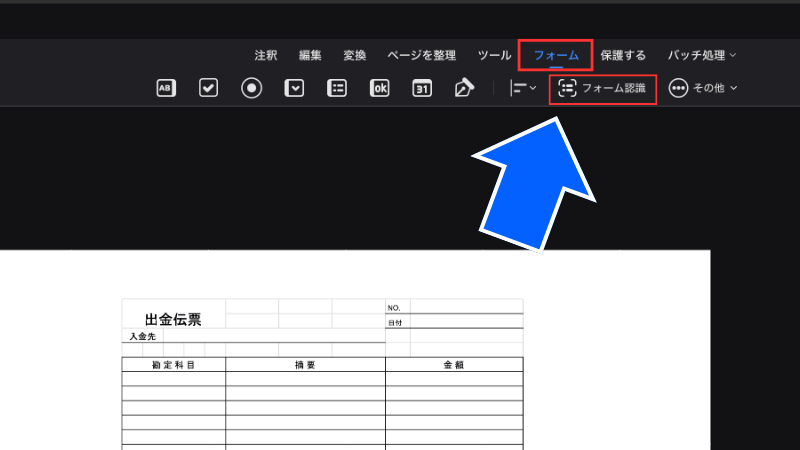Viewport: 800px width, 450px height.
Task: Open the 注釈 tab
Action: (266, 55)
